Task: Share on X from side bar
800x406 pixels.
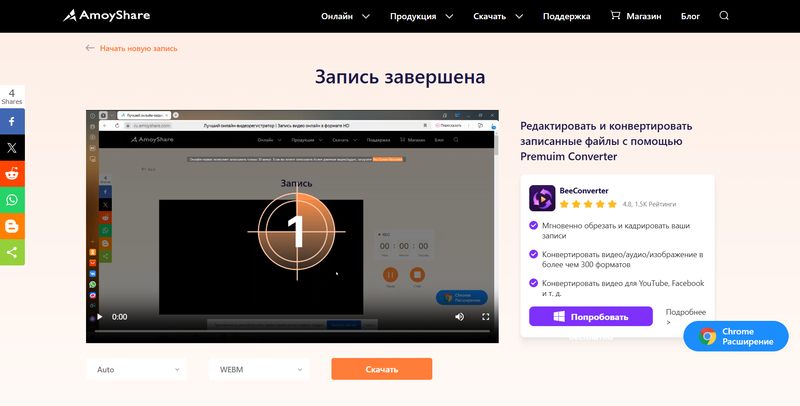Action: tap(12, 148)
